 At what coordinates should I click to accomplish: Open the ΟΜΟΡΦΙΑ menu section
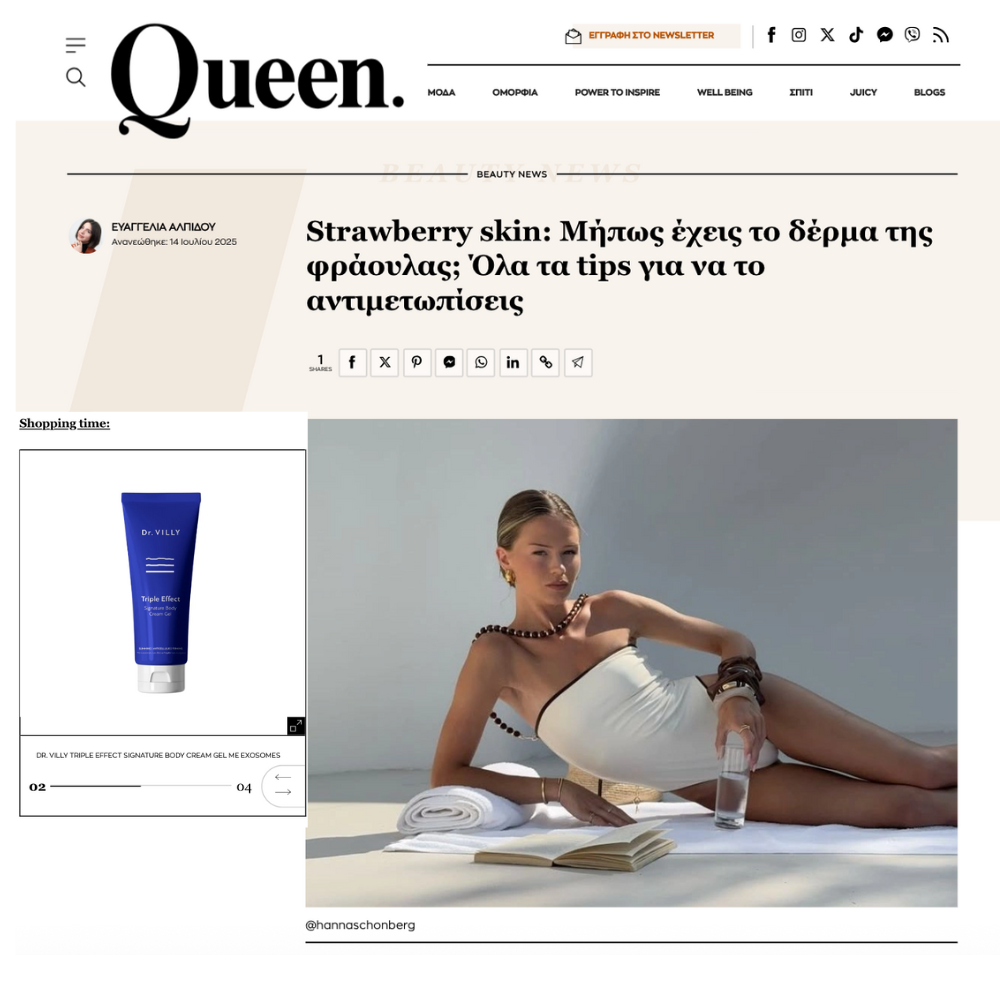(515, 92)
